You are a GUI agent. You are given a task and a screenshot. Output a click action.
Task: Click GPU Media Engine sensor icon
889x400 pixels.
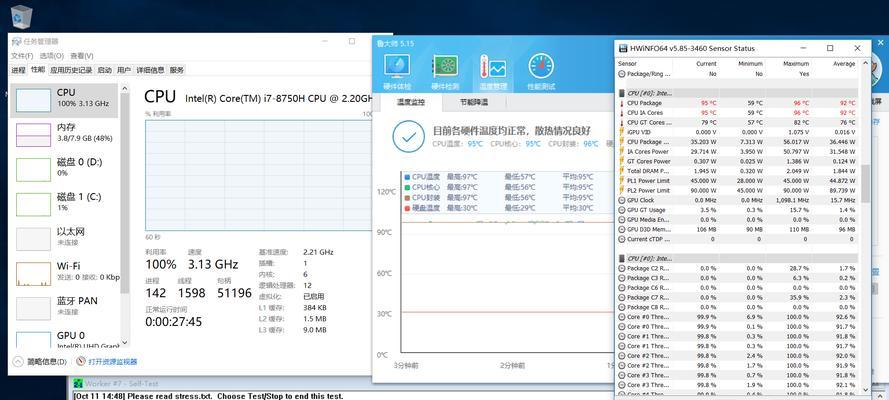click(x=621, y=220)
